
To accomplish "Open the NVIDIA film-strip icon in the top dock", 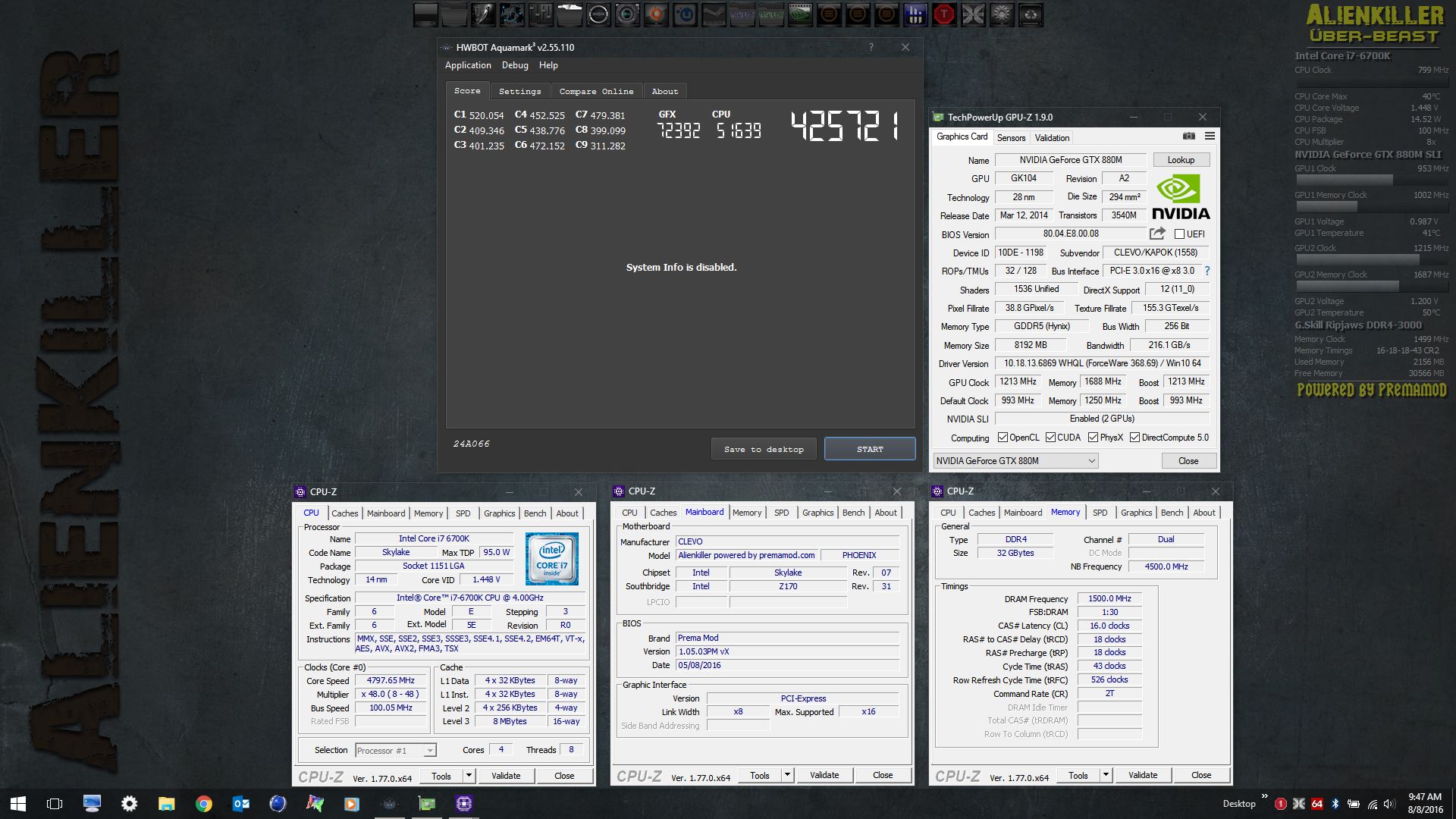I will point(800,14).
